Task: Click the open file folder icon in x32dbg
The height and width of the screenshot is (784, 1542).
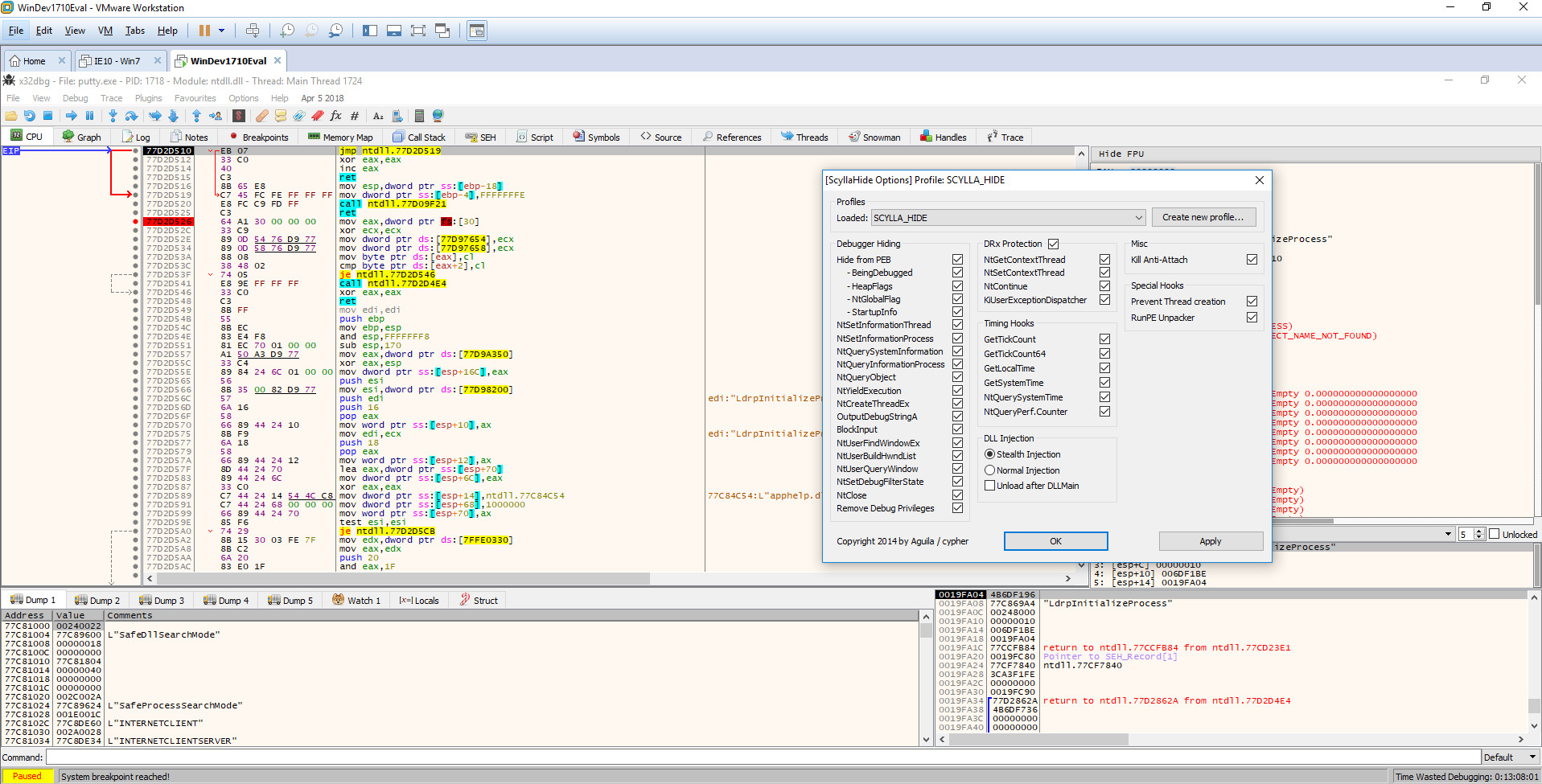Action: [x=11, y=116]
